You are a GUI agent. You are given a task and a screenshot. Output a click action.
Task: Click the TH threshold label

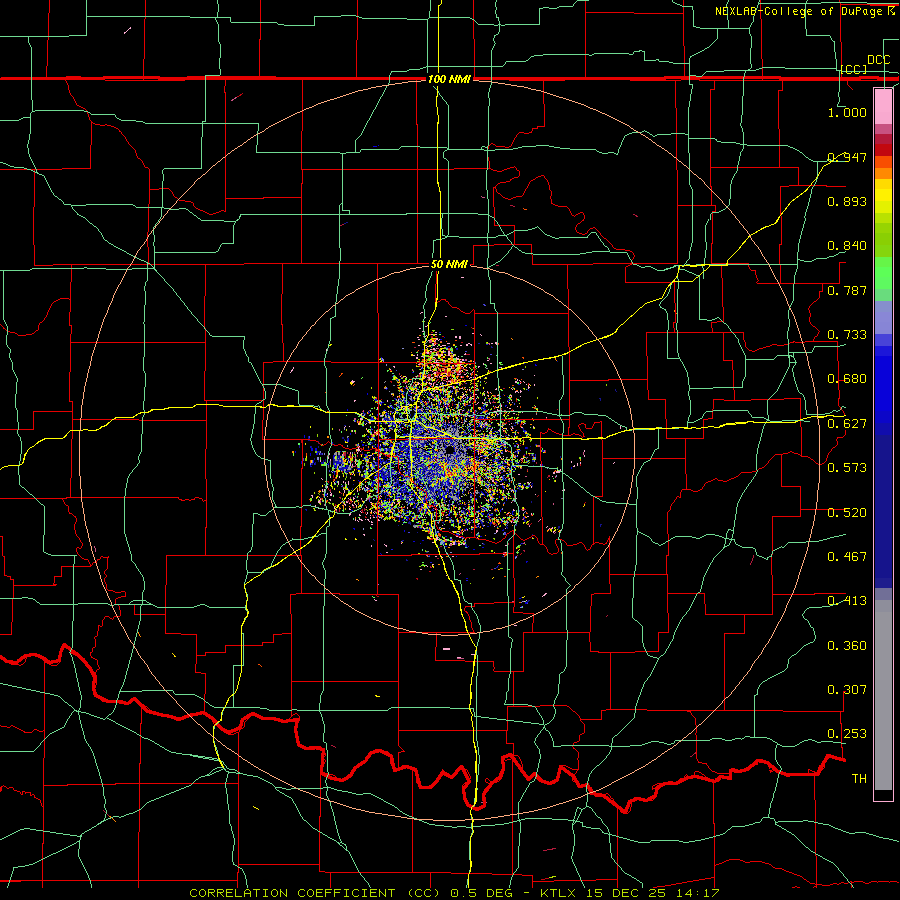[859, 779]
